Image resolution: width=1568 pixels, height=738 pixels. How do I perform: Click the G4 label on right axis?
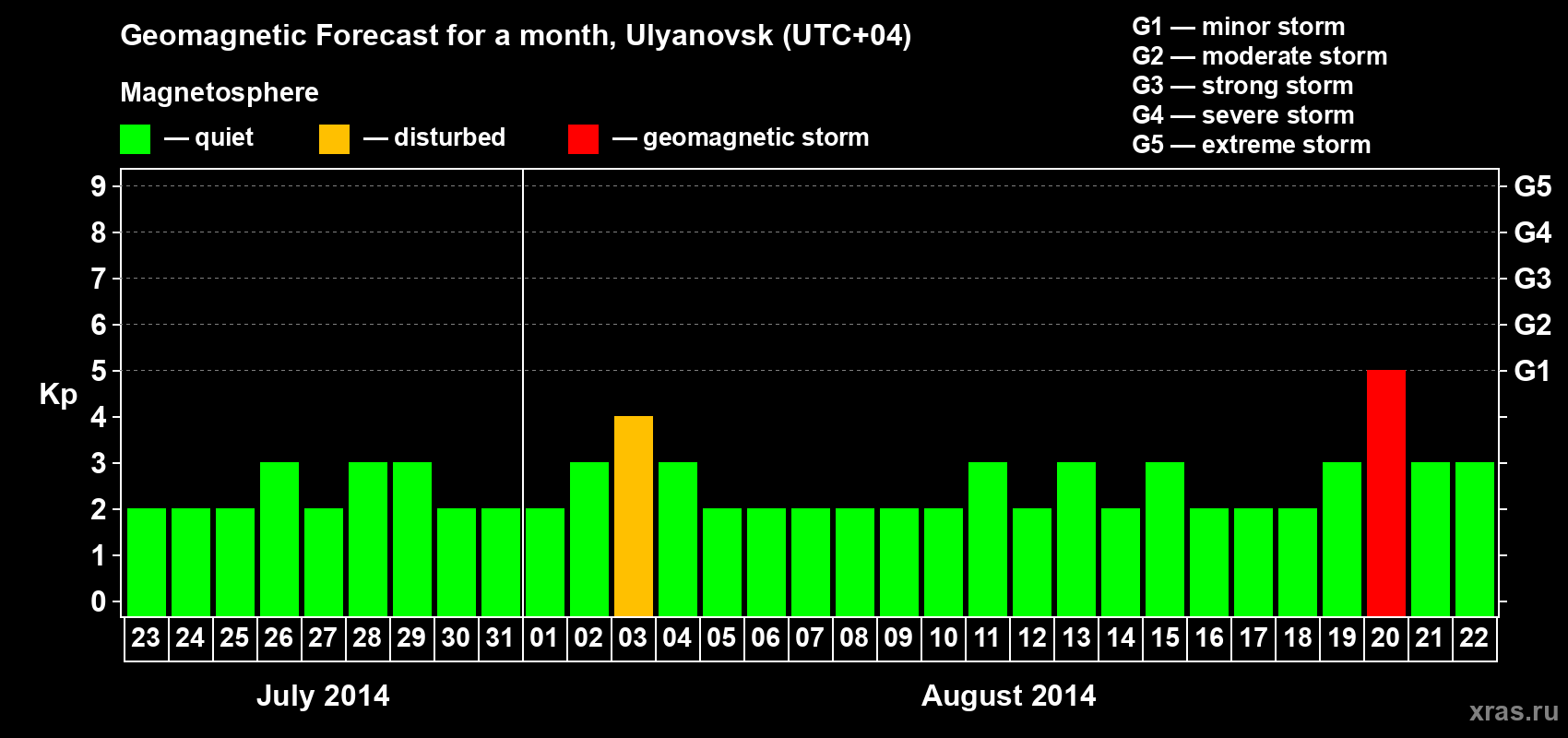pos(1533,232)
